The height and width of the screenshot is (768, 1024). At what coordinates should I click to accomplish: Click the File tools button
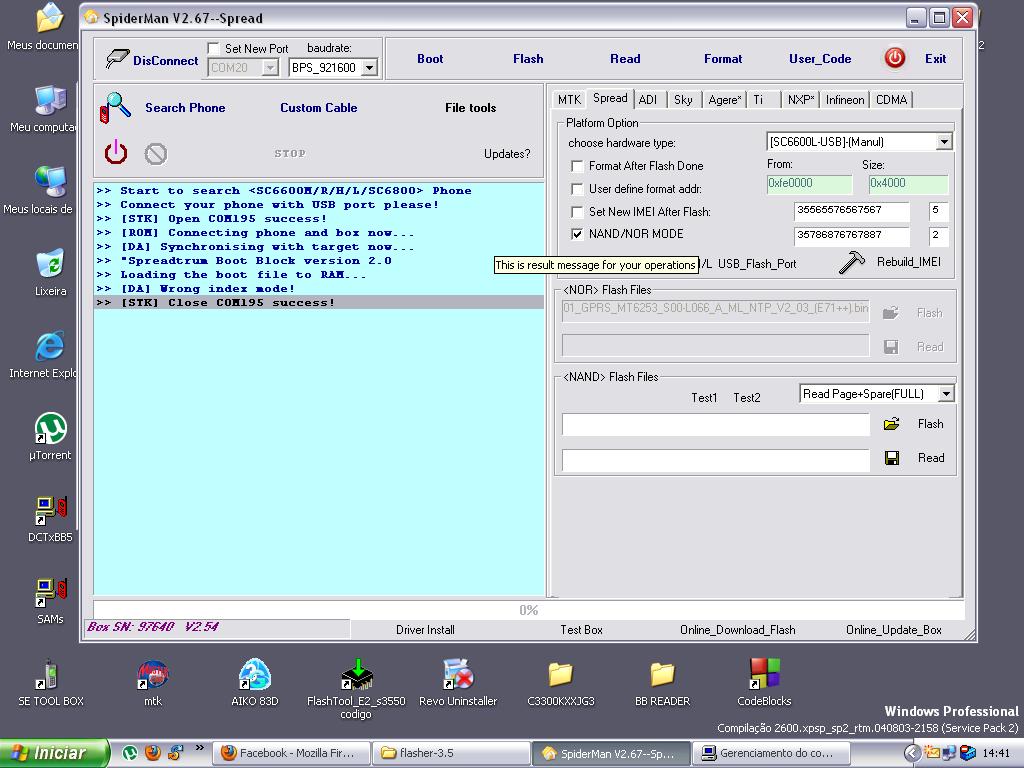470,108
